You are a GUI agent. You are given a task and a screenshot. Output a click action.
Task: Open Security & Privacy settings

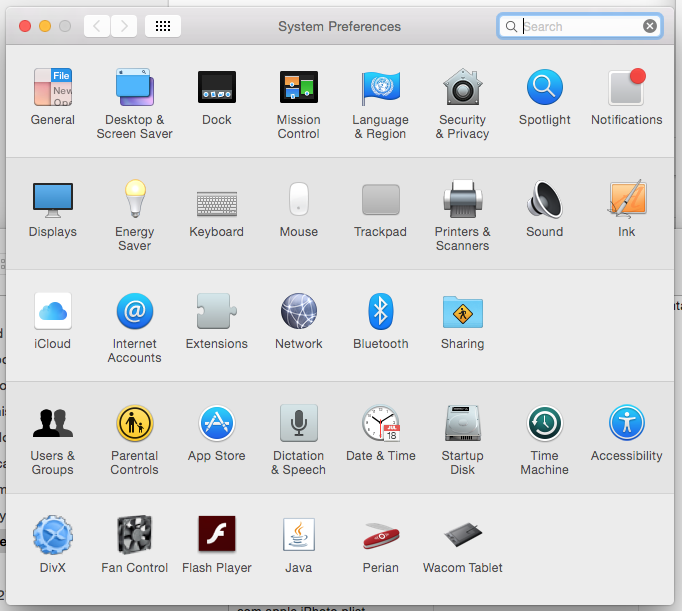click(x=462, y=88)
